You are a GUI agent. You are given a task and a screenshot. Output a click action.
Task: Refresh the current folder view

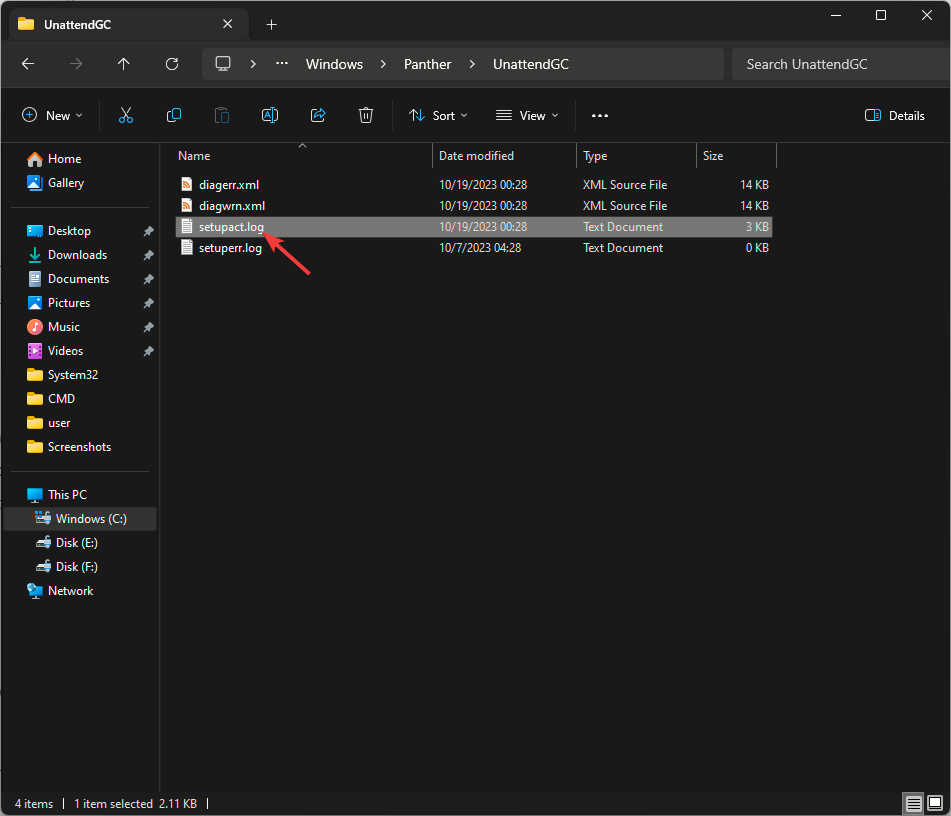[172, 64]
